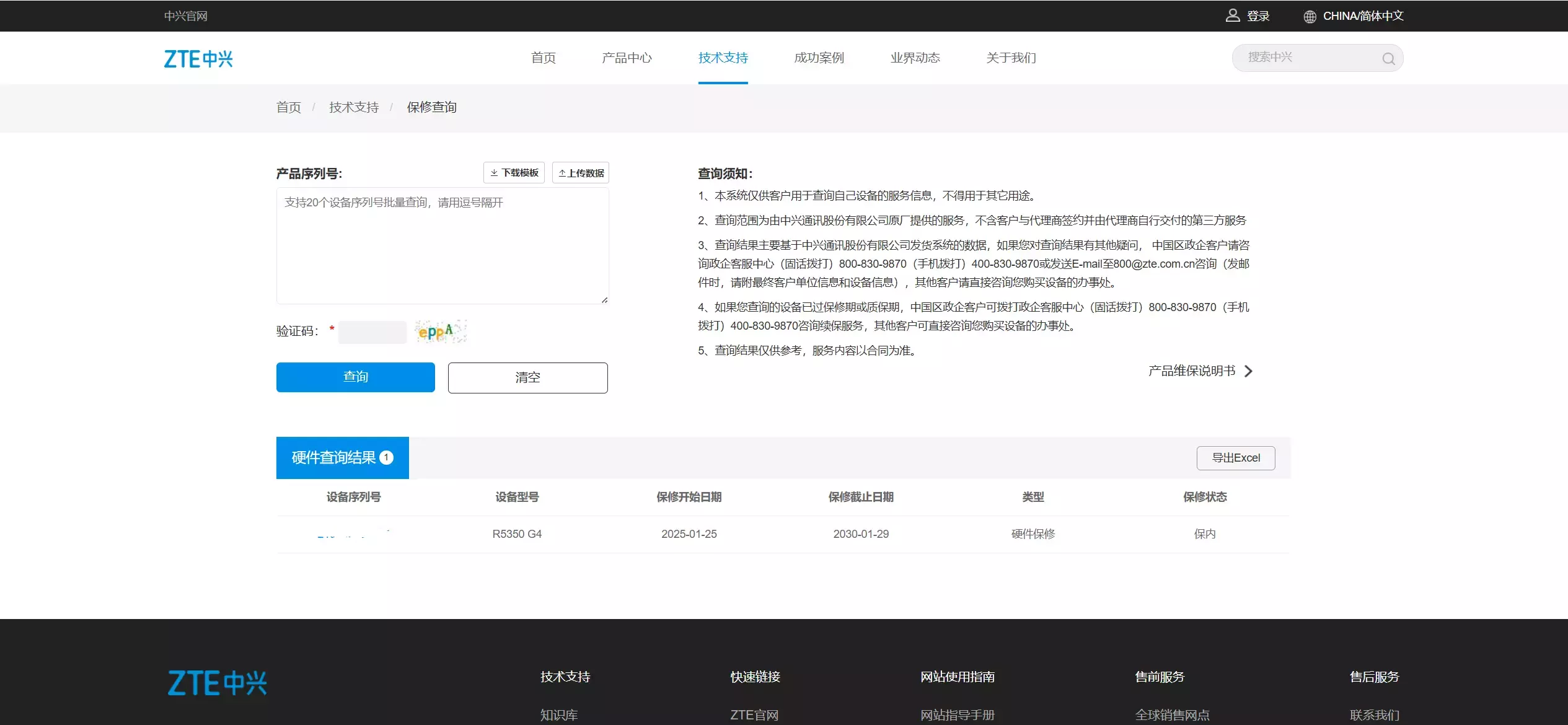Click the chevron next to 产品维保说明书
Image resolution: width=1568 pixels, height=725 pixels.
(x=1249, y=371)
